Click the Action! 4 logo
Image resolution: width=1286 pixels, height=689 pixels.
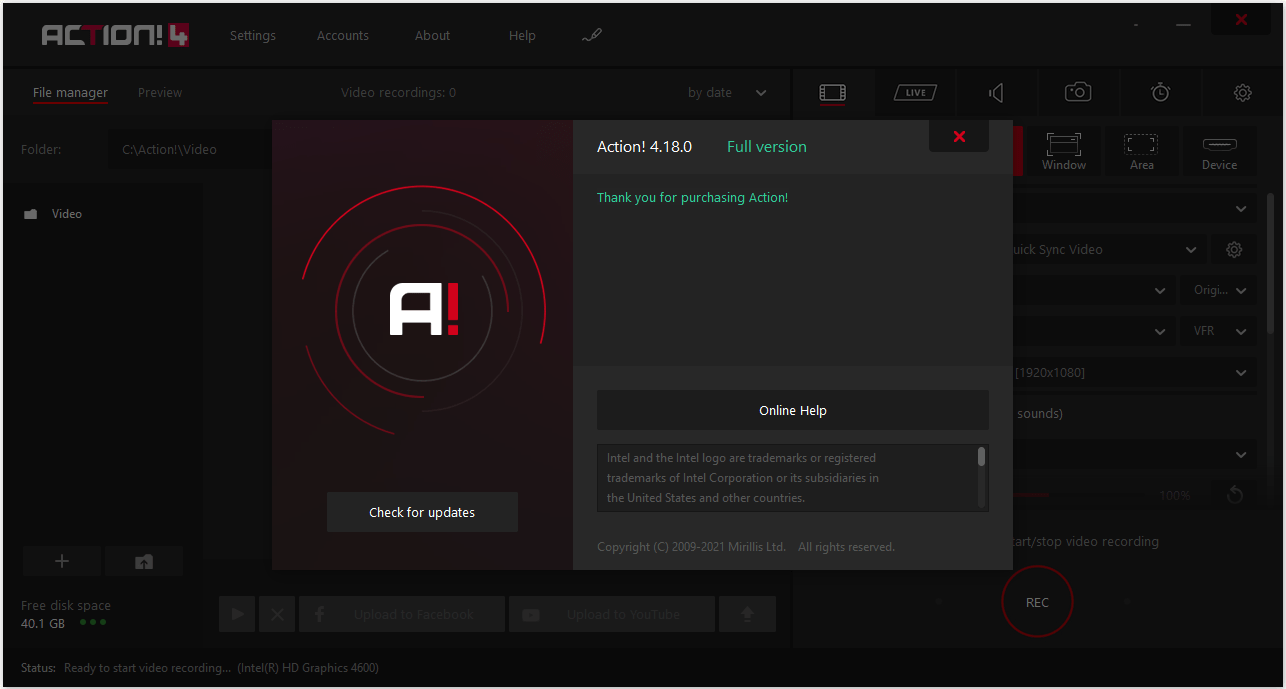115,35
